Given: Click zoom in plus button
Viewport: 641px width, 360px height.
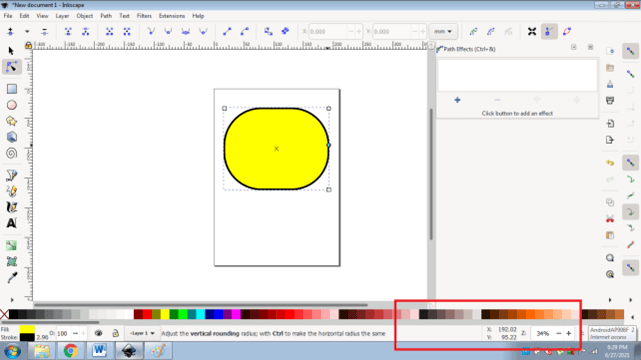Looking at the screenshot, I should click(x=569, y=333).
